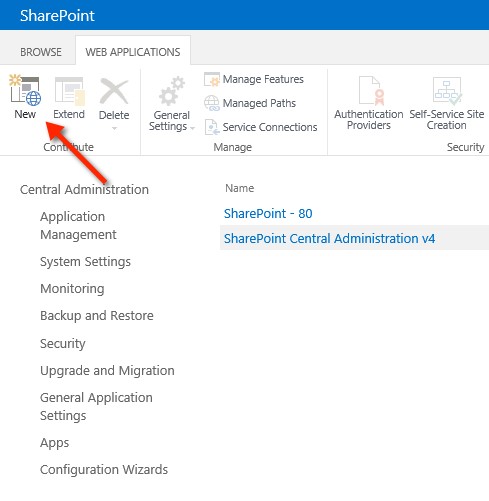Click the Extend web application icon
Image resolution: width=489 pixels, height=501 pixels.
[x=70, y=91]
